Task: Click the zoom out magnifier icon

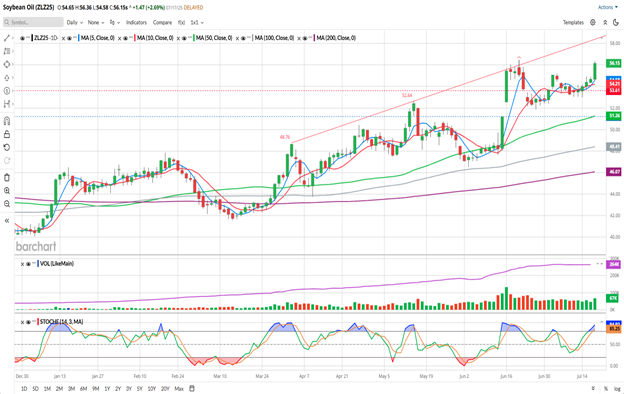Action: [x=6, y=204]
